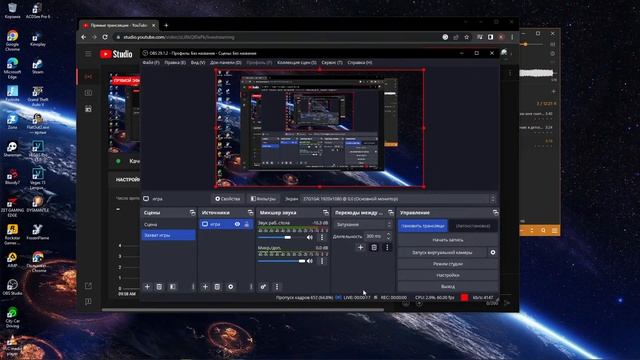Click Свойства properties button in source toolbar
Screen dimensions: 640x360
[x=227, y=199]
